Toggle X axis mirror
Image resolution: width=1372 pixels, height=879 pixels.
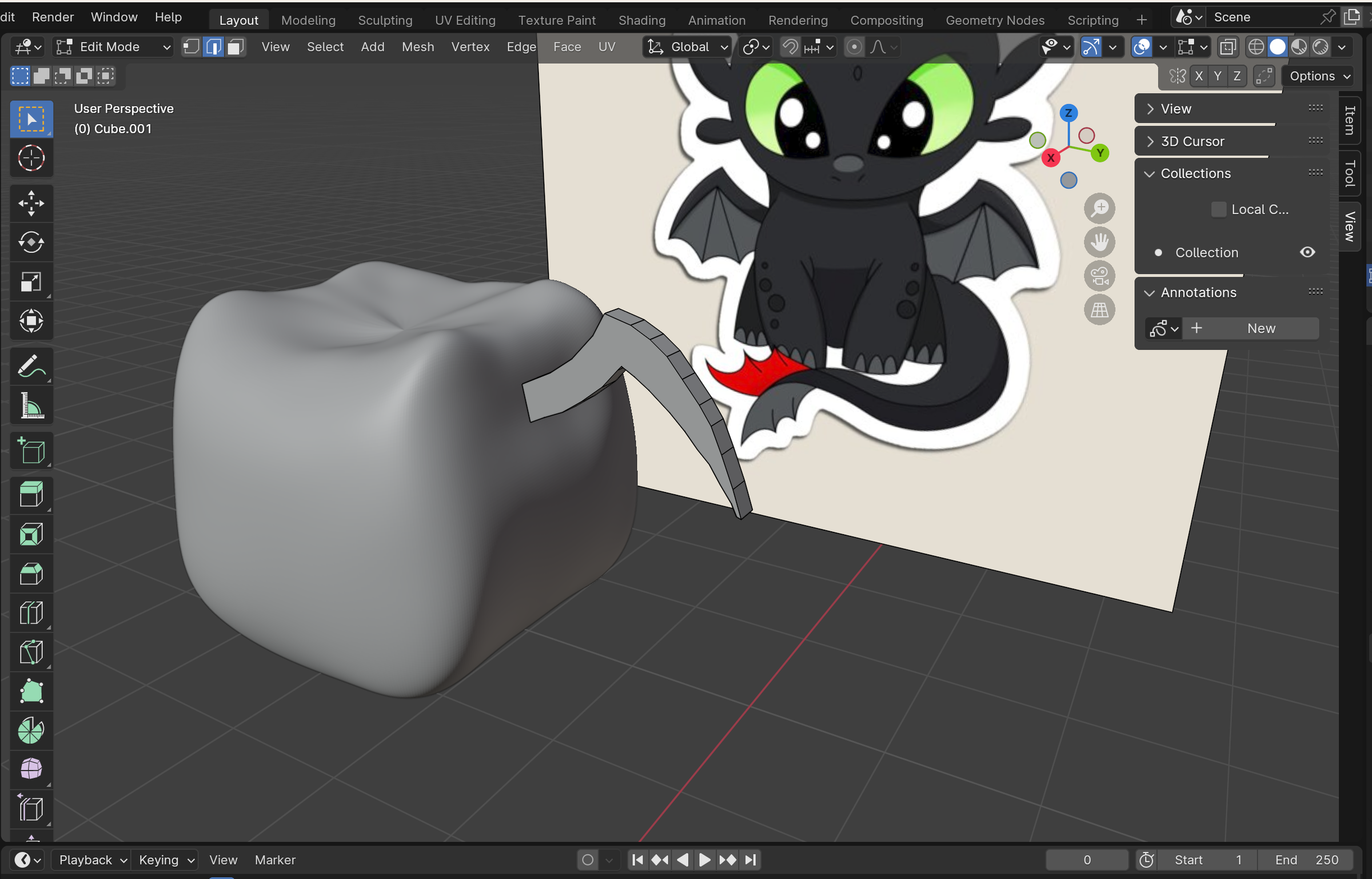(1199, 76)
